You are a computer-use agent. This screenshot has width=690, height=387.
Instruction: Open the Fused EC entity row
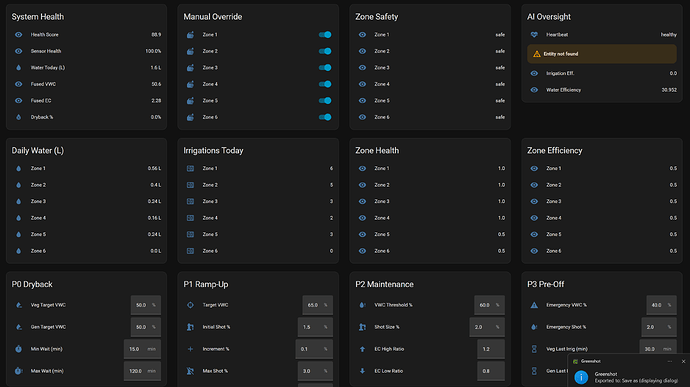point(86,101)
